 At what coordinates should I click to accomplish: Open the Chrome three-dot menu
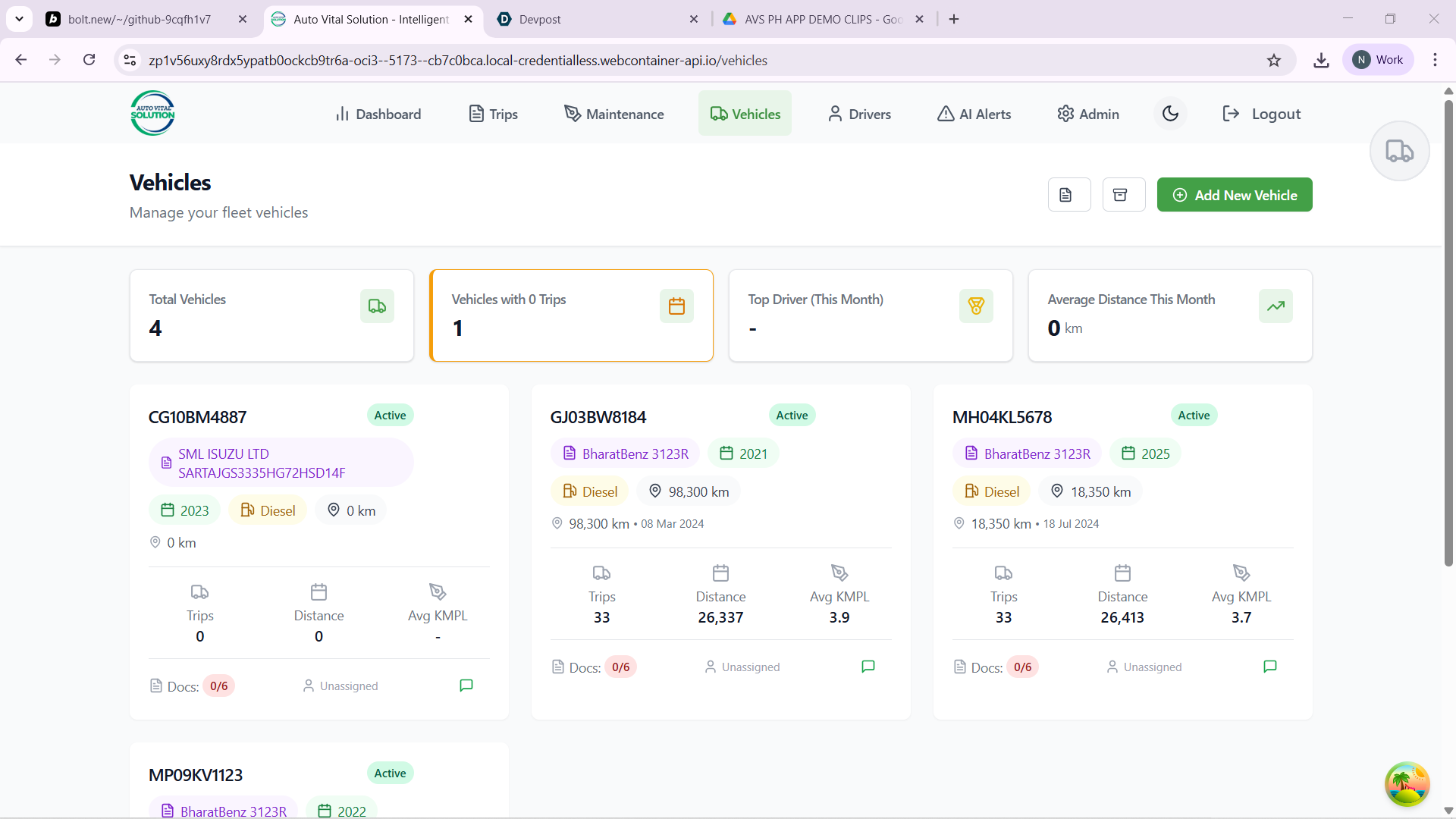pos(1435,60)
